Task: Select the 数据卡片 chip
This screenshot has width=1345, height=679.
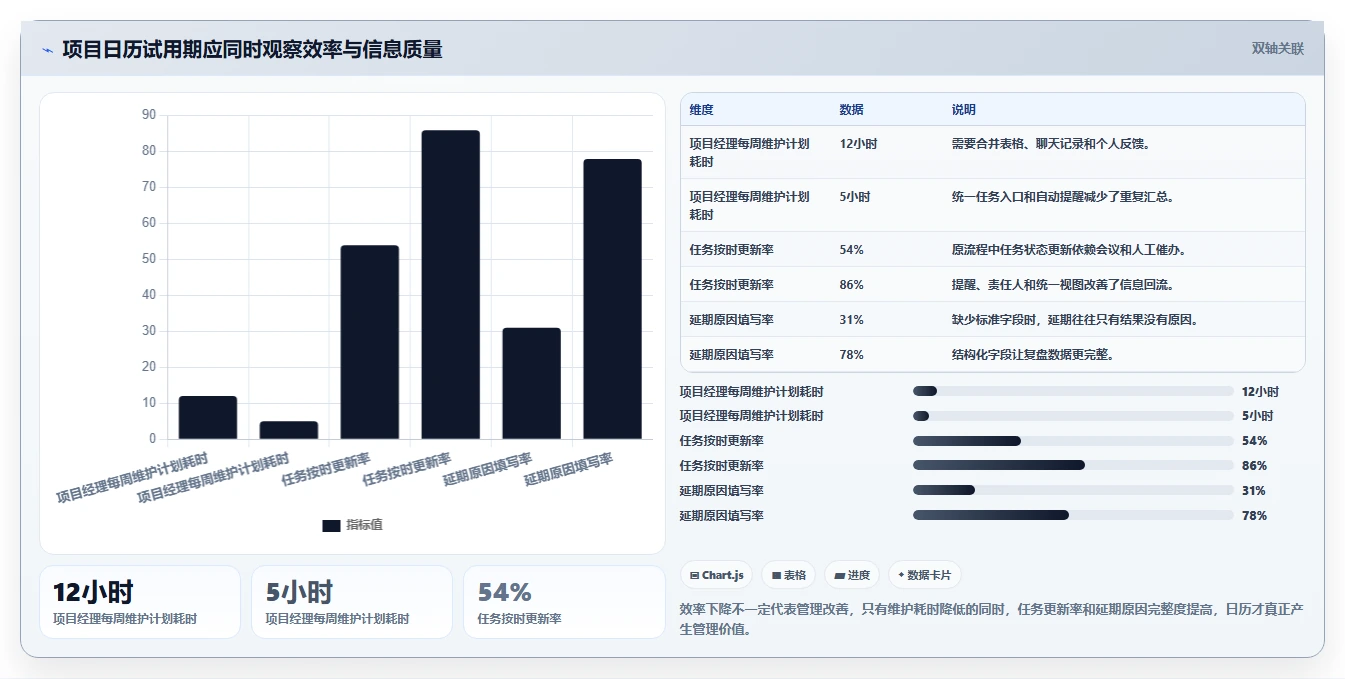Action: pyautogui.click(x=925, y=575)
